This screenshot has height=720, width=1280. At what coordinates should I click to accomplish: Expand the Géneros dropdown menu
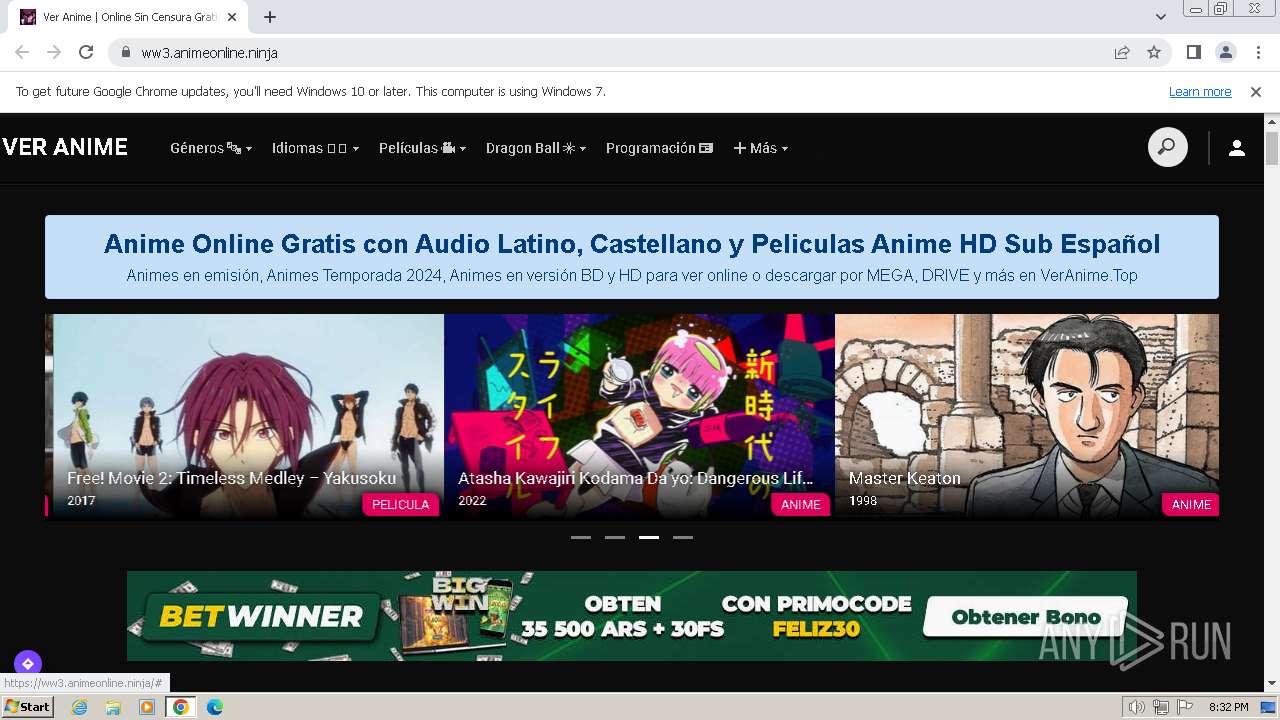pos(211,148)
